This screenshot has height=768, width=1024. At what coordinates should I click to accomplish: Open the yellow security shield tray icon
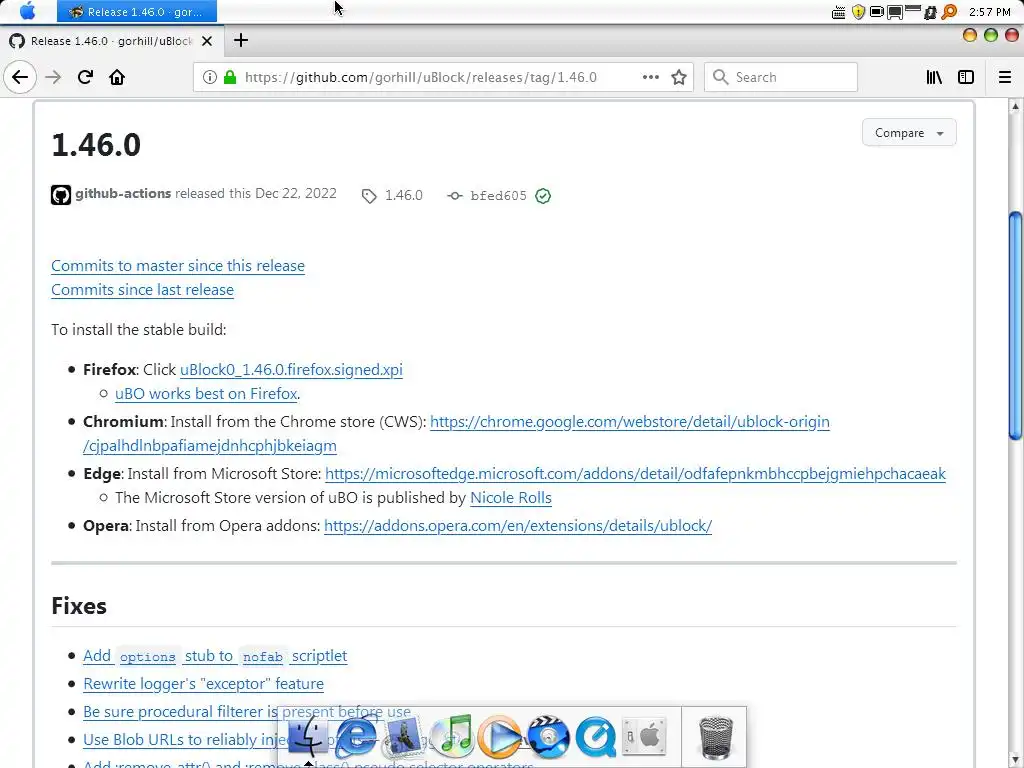pyautogui.click(x=858, y=12)
